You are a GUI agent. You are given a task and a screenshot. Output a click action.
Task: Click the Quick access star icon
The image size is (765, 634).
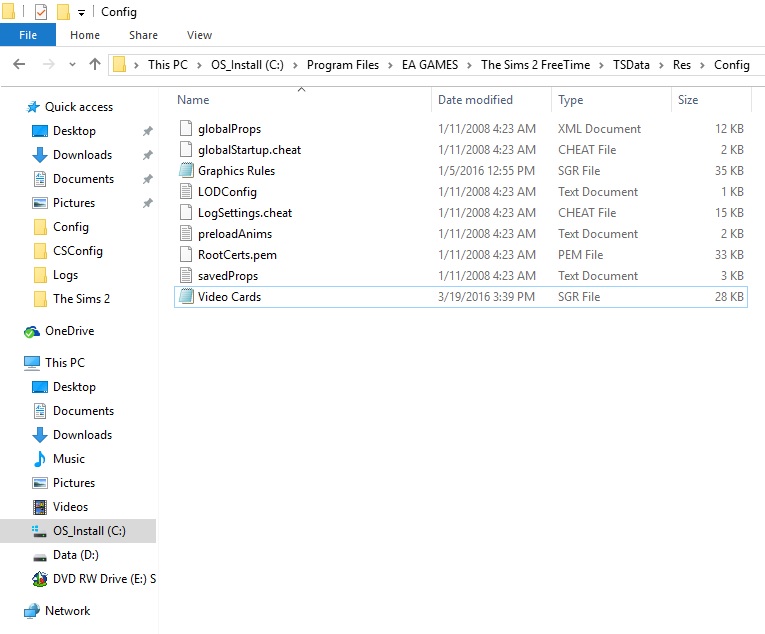point(33,107)
